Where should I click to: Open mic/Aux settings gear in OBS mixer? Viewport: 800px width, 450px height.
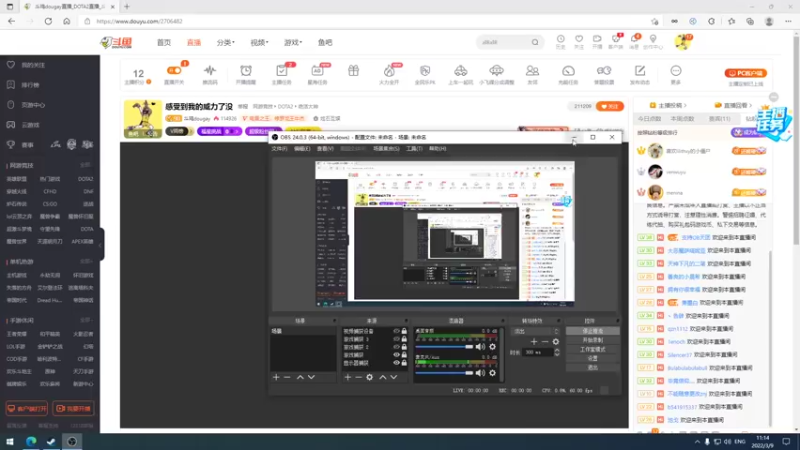492,373
